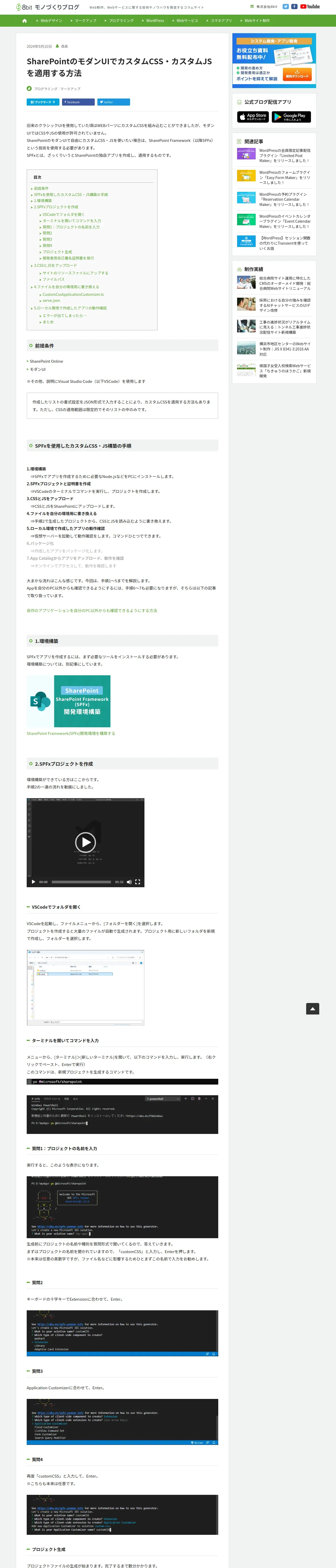Jump to プロジェクト生成 in contents
The height and width of the screenshot is (1568, 336).
(57, 252)
